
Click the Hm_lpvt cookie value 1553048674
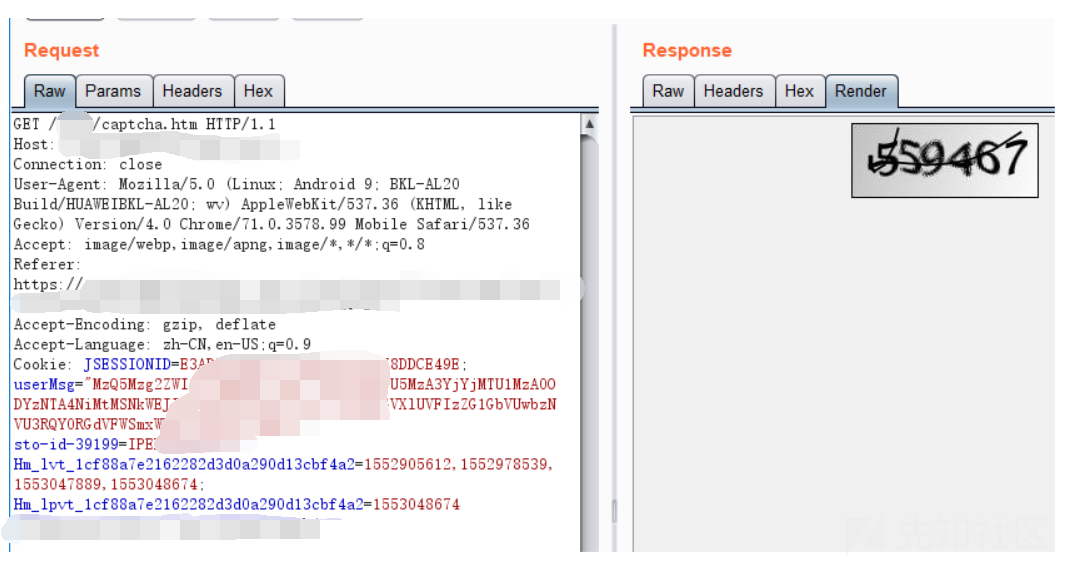click(416, 504)
